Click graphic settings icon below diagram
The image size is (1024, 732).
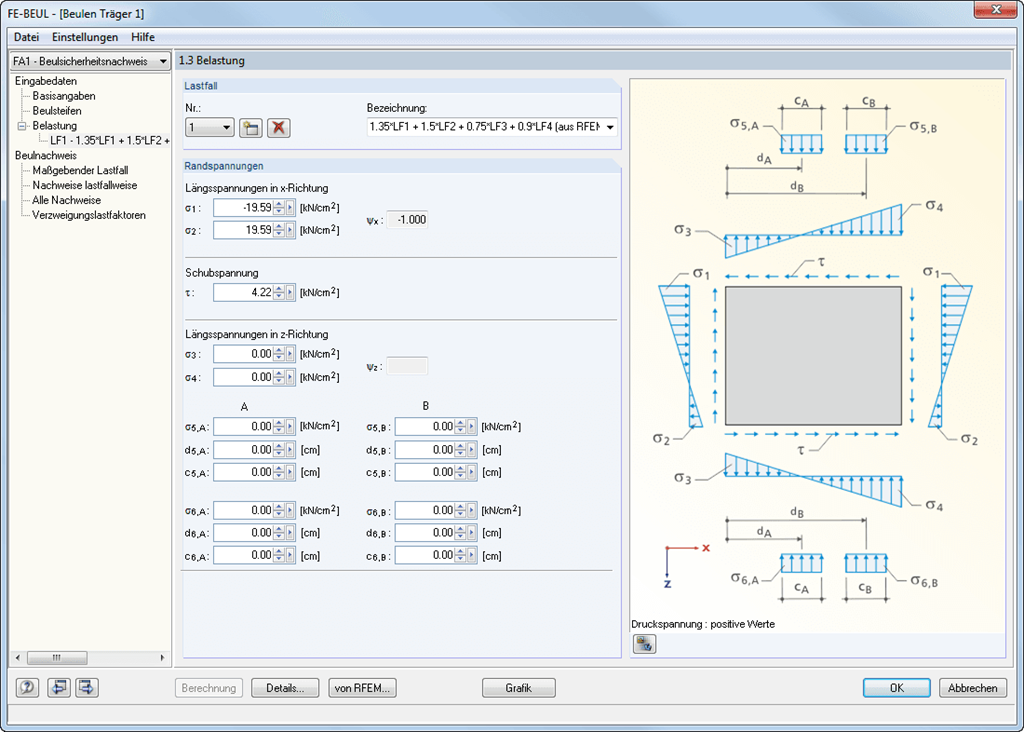click(x=645, y=644)
